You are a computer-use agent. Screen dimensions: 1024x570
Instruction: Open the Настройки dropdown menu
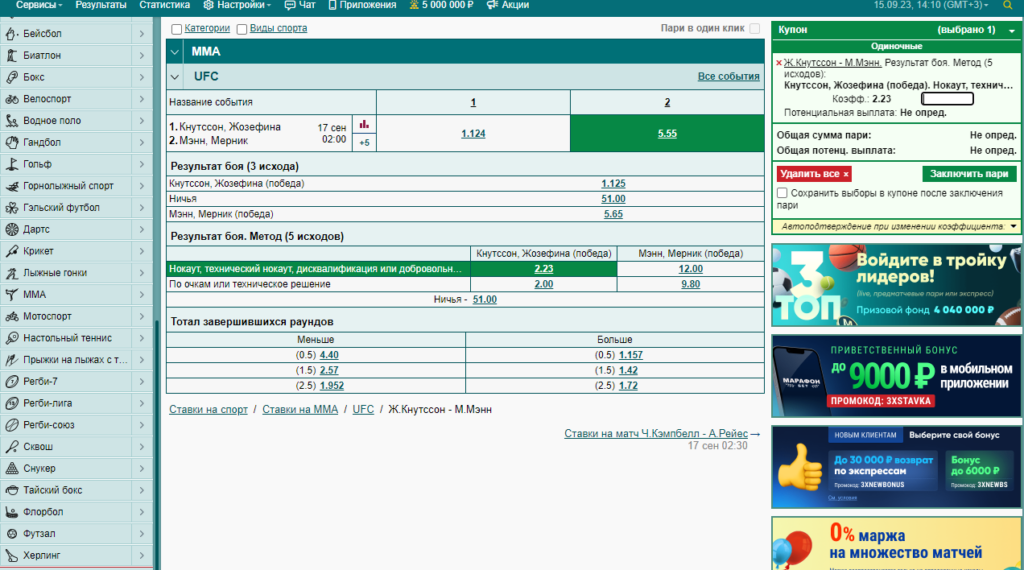click(237, 5)
